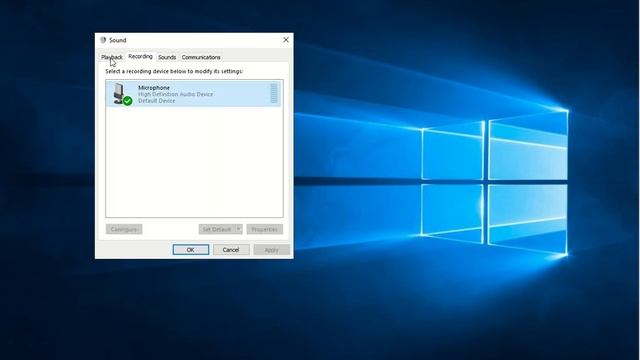Confirm with the OK button
This screenshot has height=360, width=640.
(191, 250)
